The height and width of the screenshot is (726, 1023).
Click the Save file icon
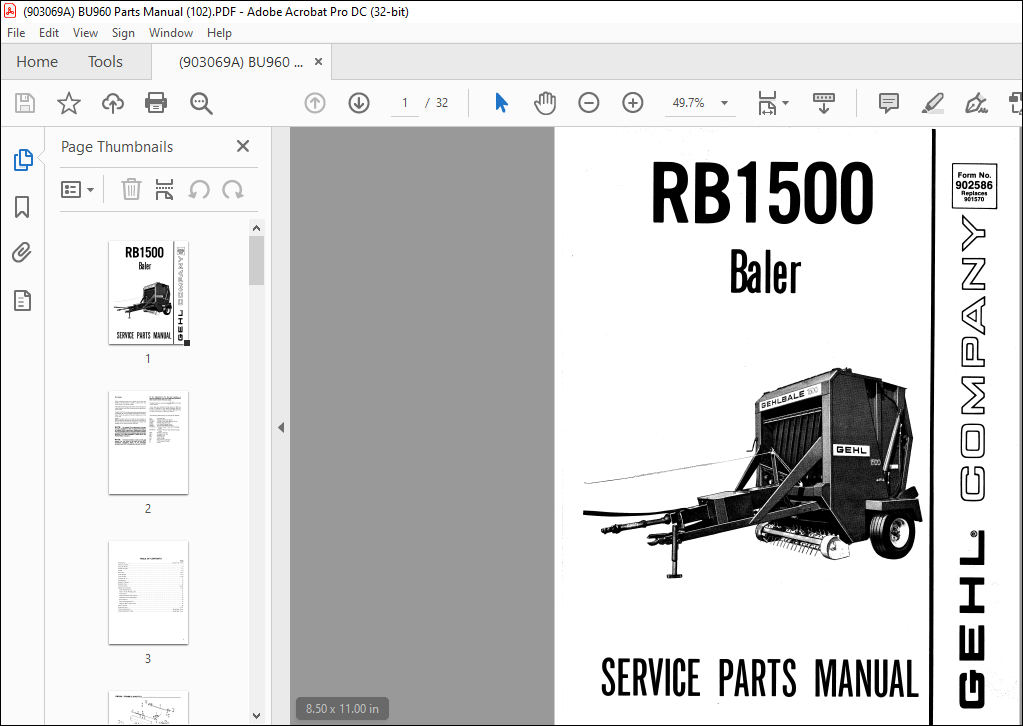click(x=25, y=103)
